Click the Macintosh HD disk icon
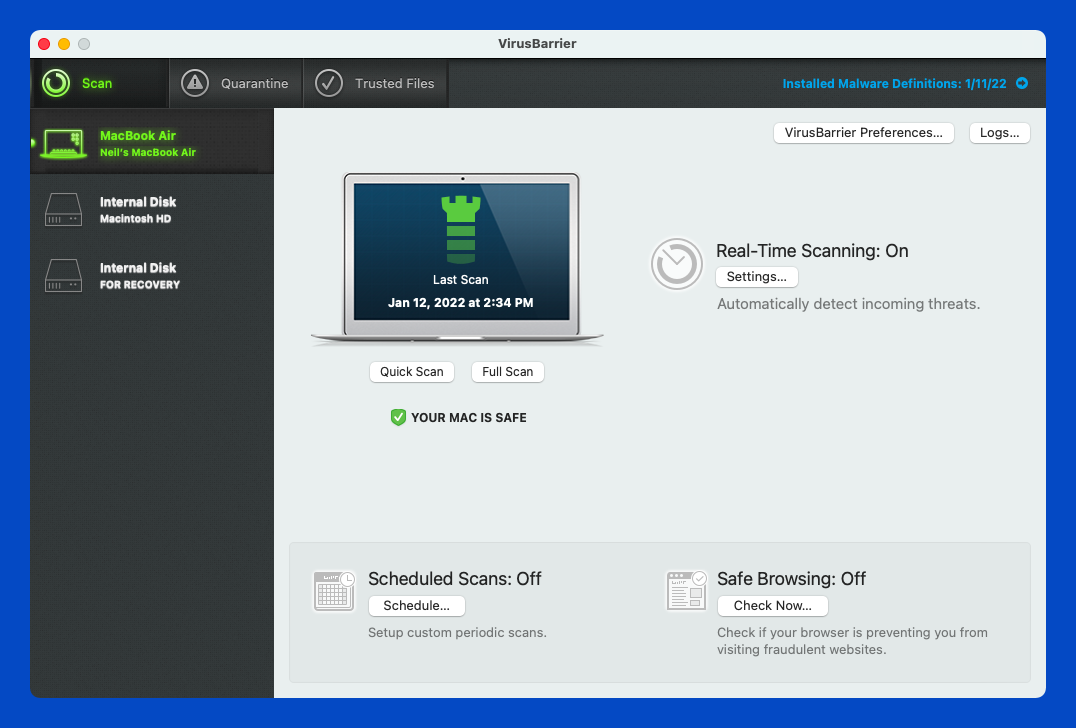1076x728 pixels. click(x=64, y=209)
